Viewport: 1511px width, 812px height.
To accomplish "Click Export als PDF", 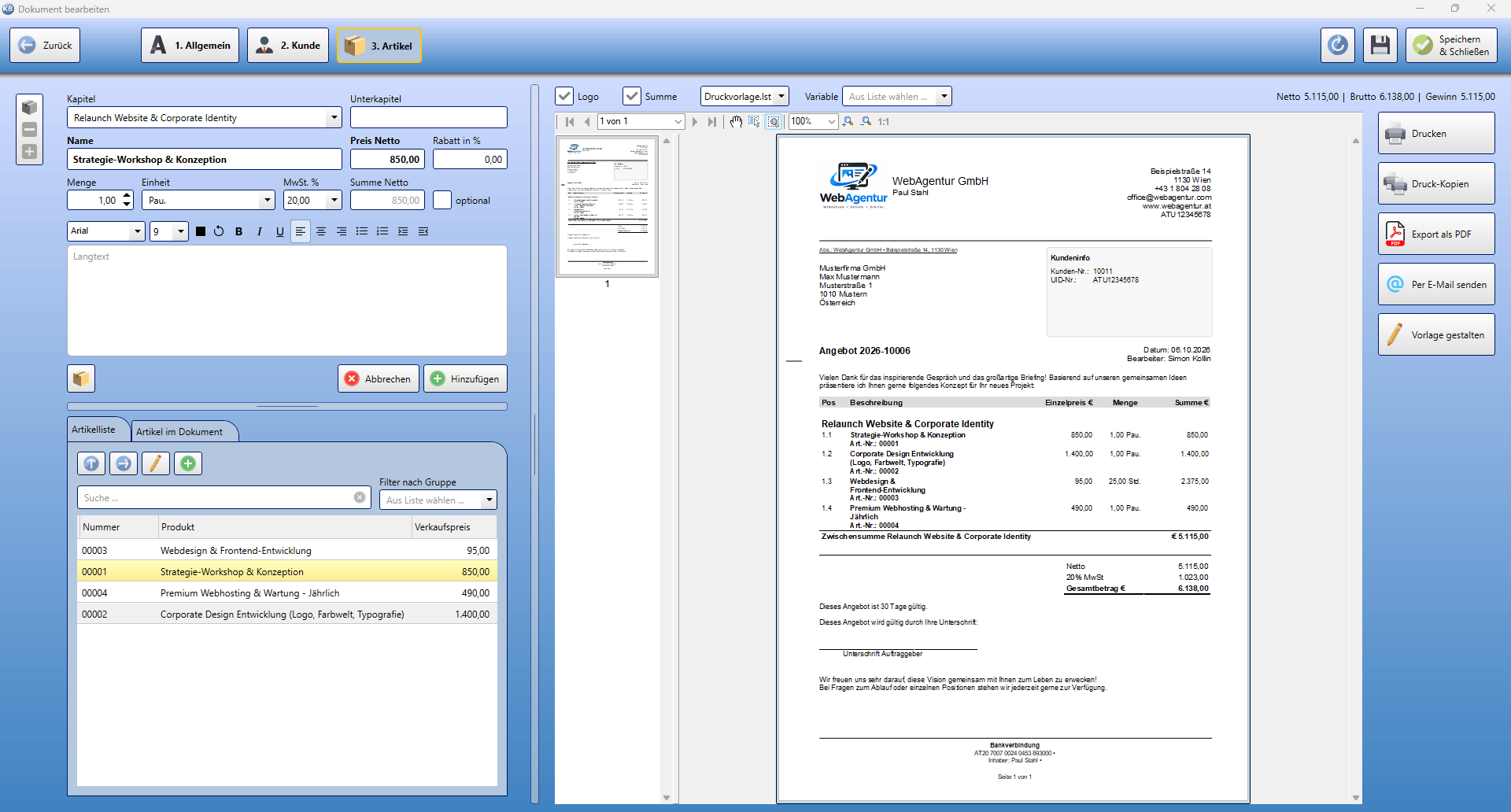I will click(x=1436, y=234).
